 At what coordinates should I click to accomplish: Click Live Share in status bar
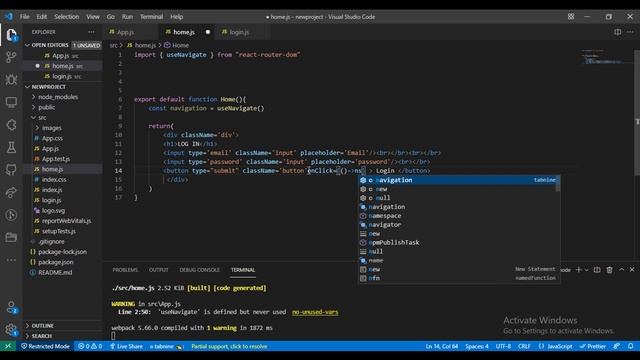(x=126, y=346)
